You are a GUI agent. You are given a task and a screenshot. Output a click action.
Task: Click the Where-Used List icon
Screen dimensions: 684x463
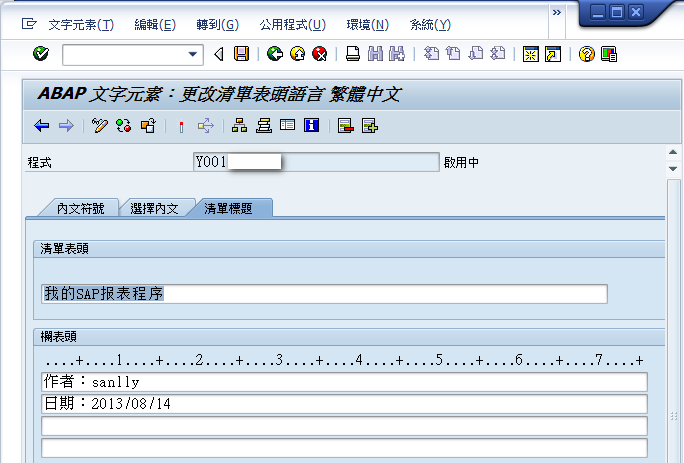pyautogui.click(x=206, y=126)
